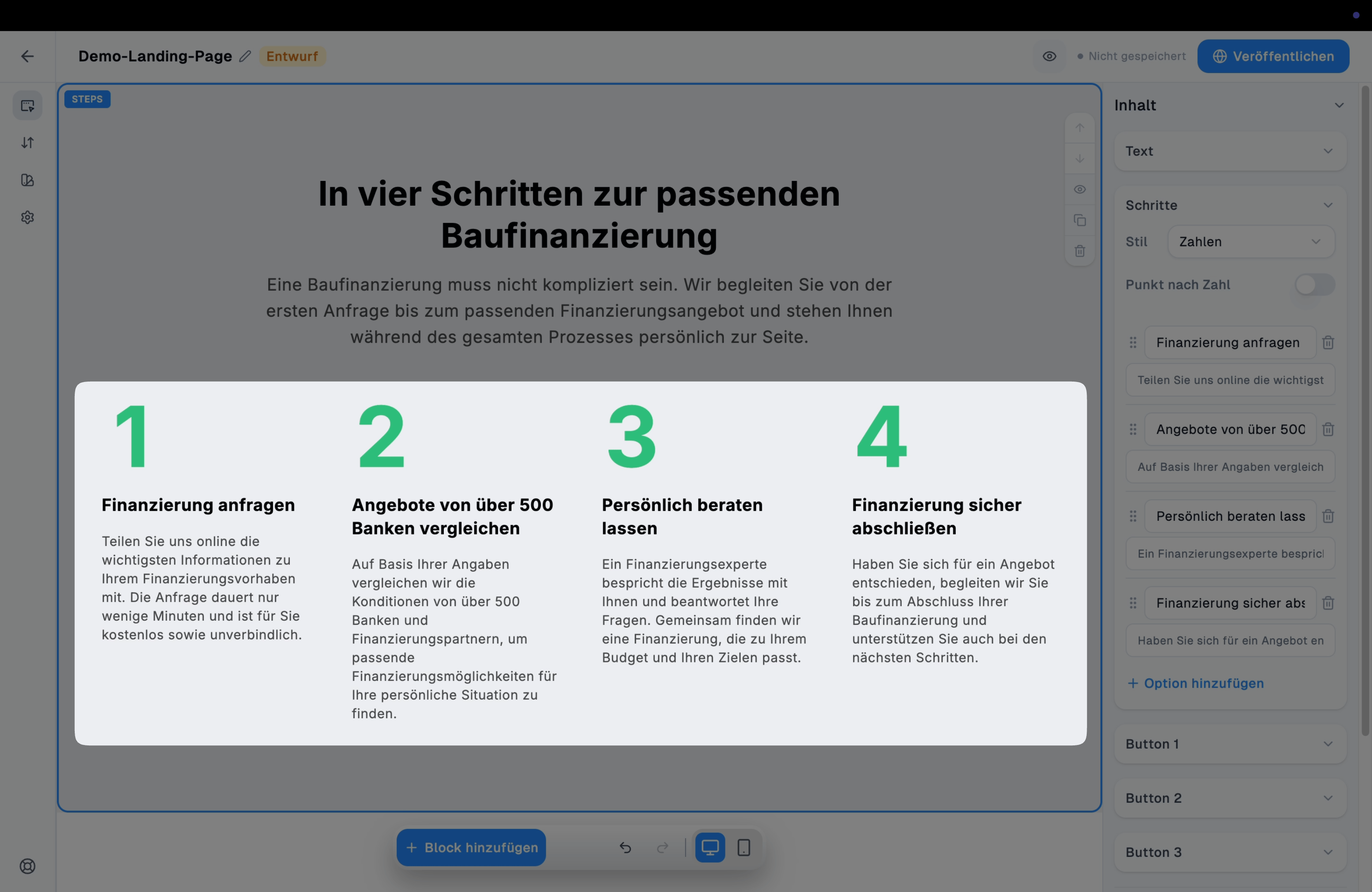
Task: Click the green step number 3
Action: click(632, 436)
